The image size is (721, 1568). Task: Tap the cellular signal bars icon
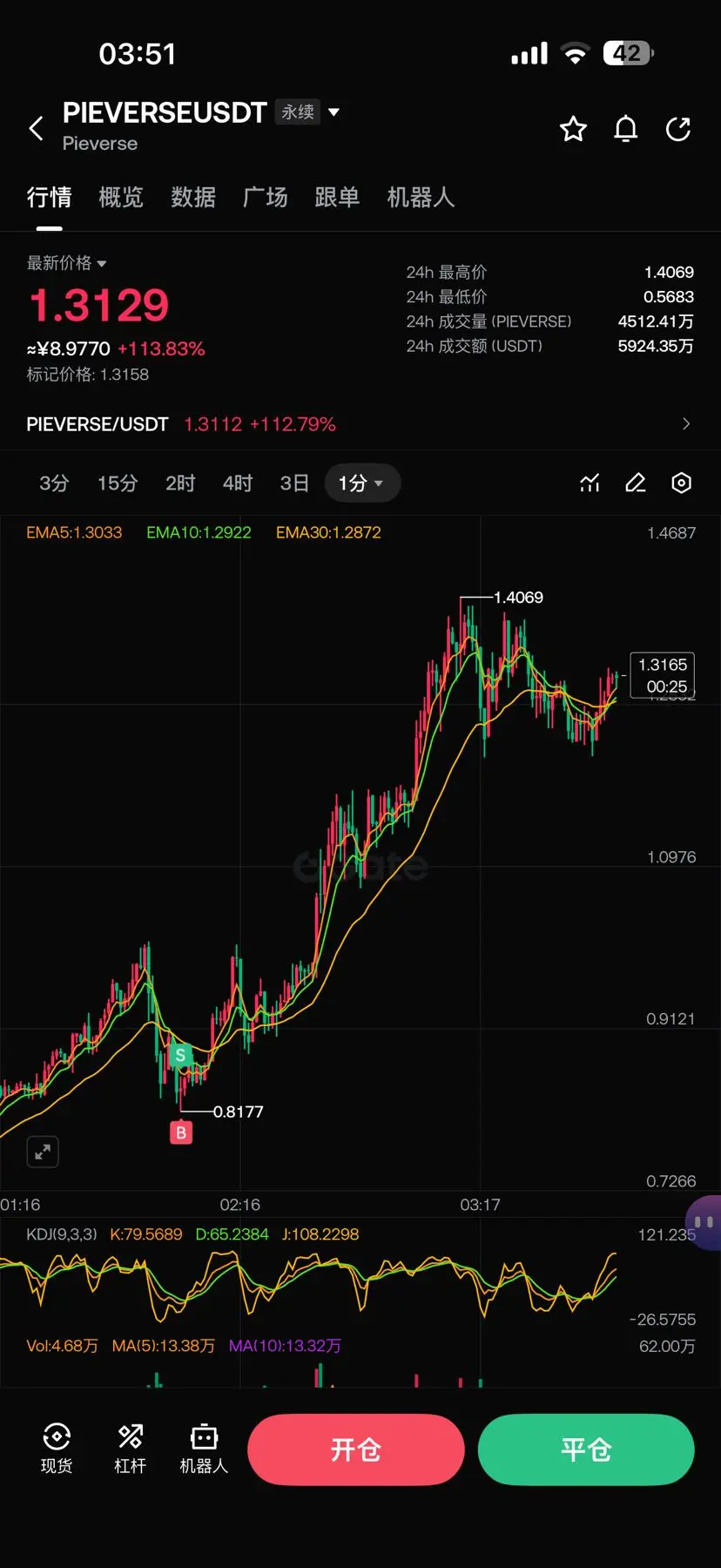pyautogui.click(x=529, y=54)
